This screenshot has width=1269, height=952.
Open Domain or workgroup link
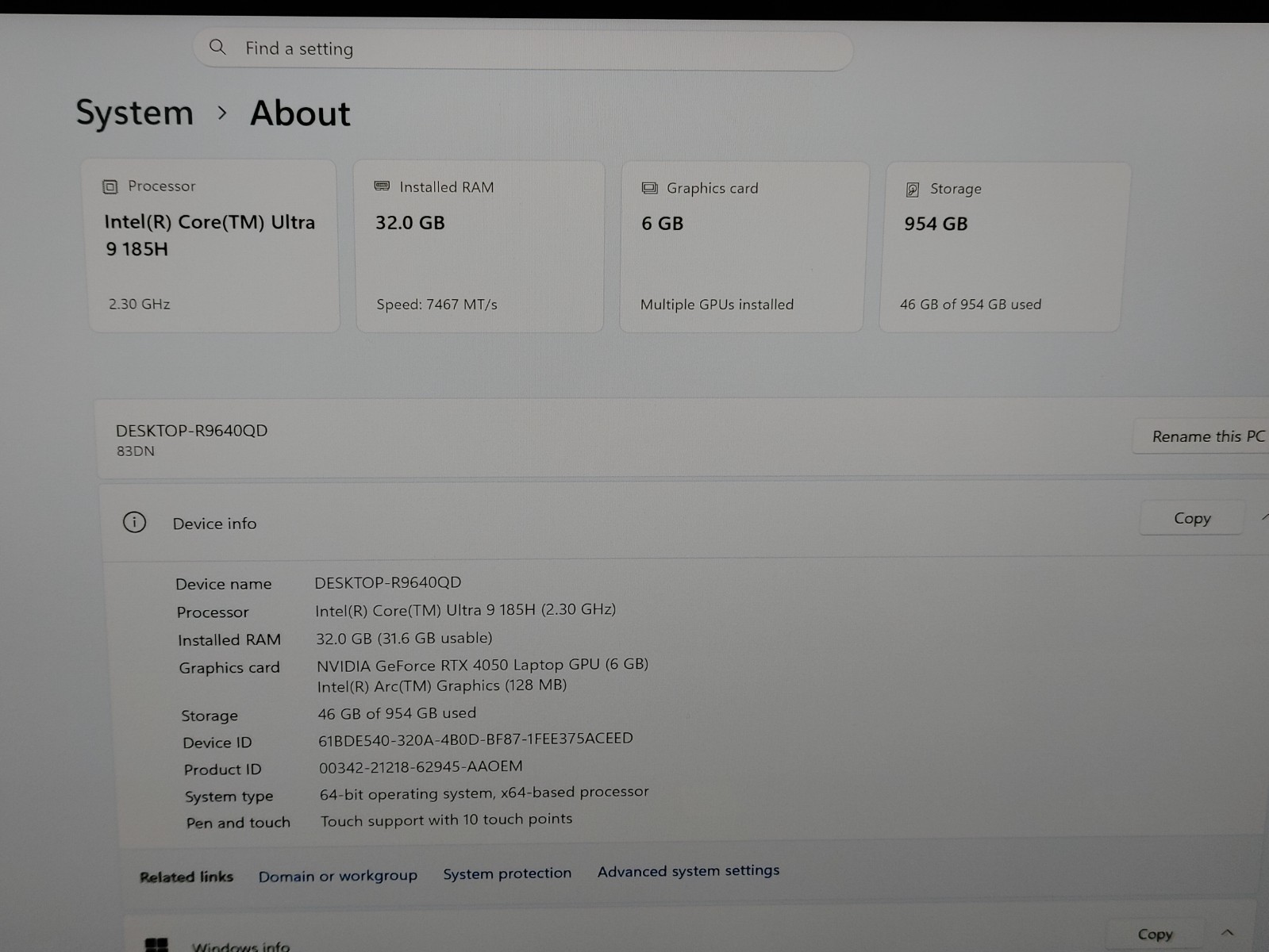click(x=337, y=876)
